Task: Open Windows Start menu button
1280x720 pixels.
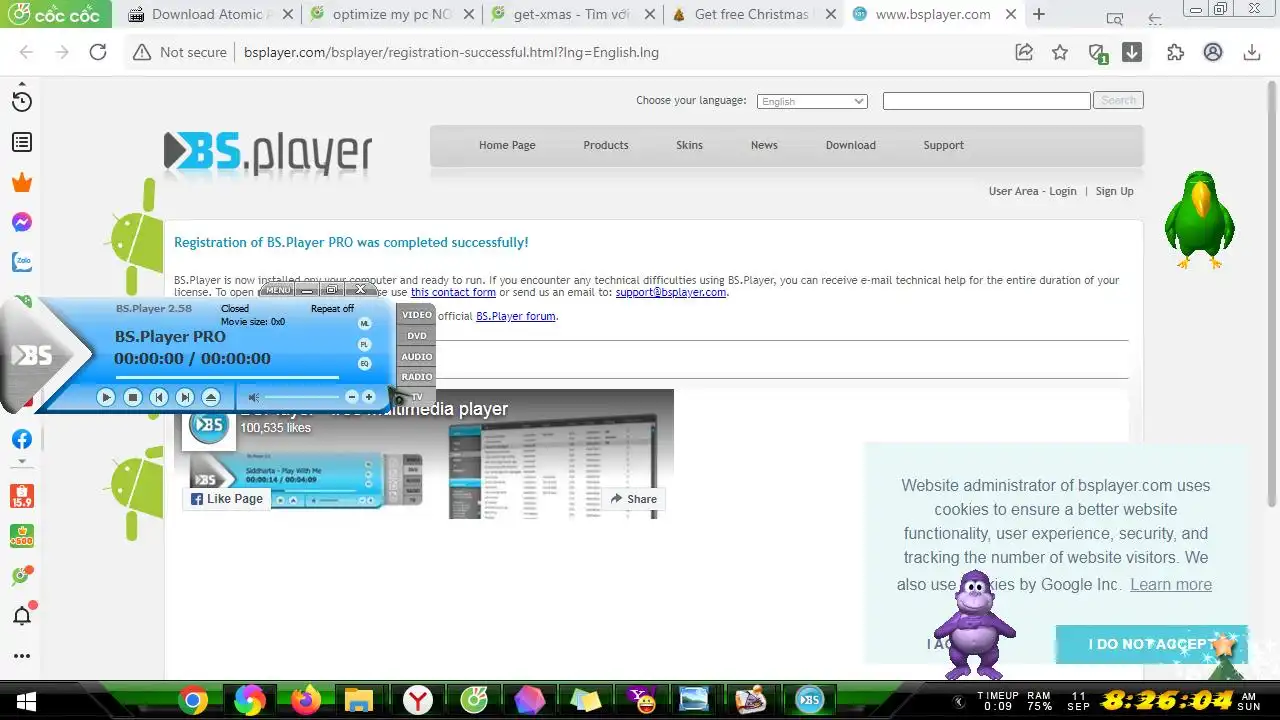Action: pos(26,700)
